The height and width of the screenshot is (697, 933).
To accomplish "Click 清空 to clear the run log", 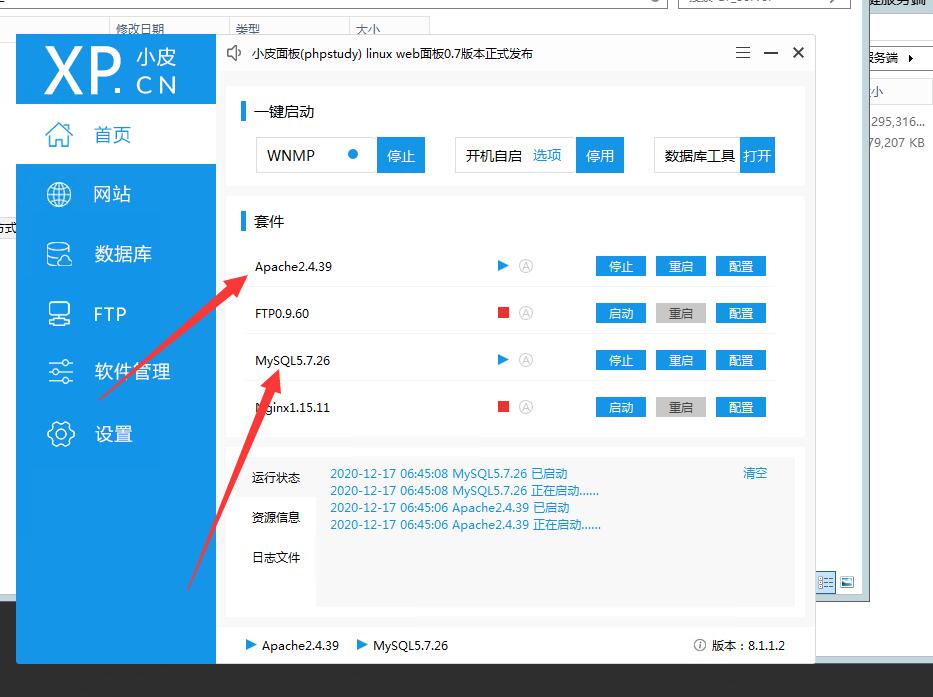I will tap(755, 473).
